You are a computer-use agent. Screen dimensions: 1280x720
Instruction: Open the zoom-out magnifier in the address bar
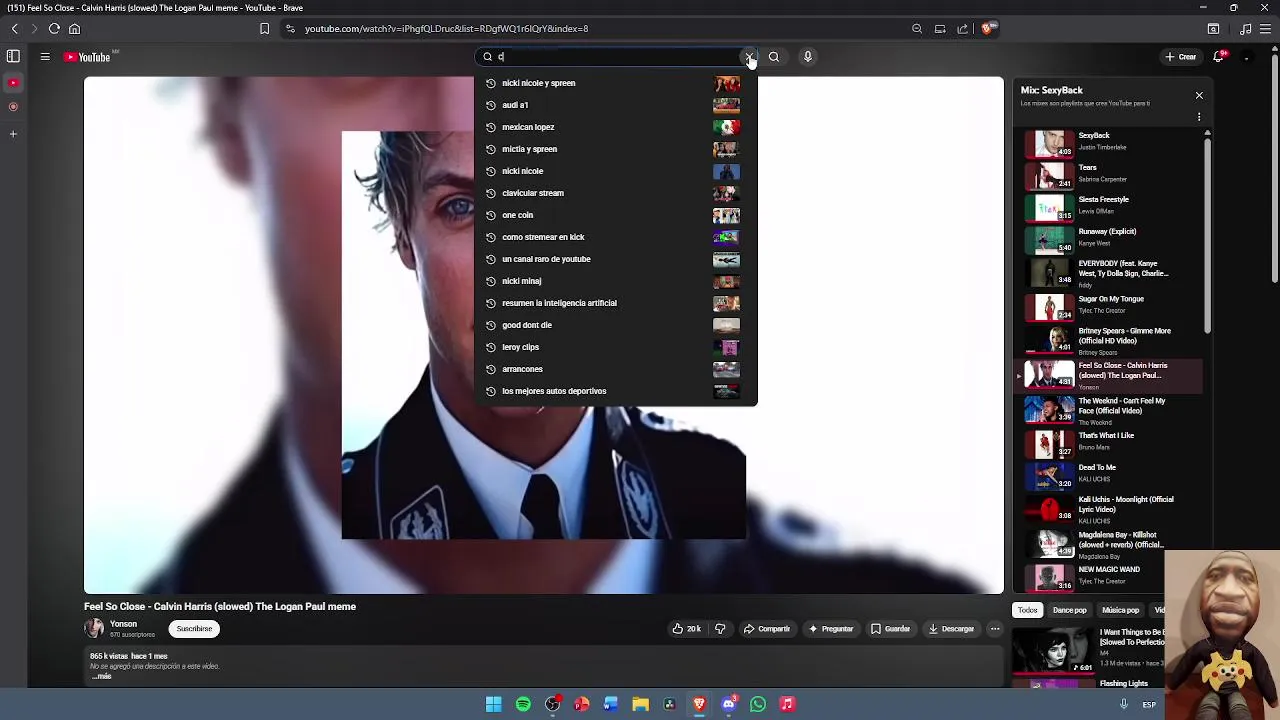[917, 29]
